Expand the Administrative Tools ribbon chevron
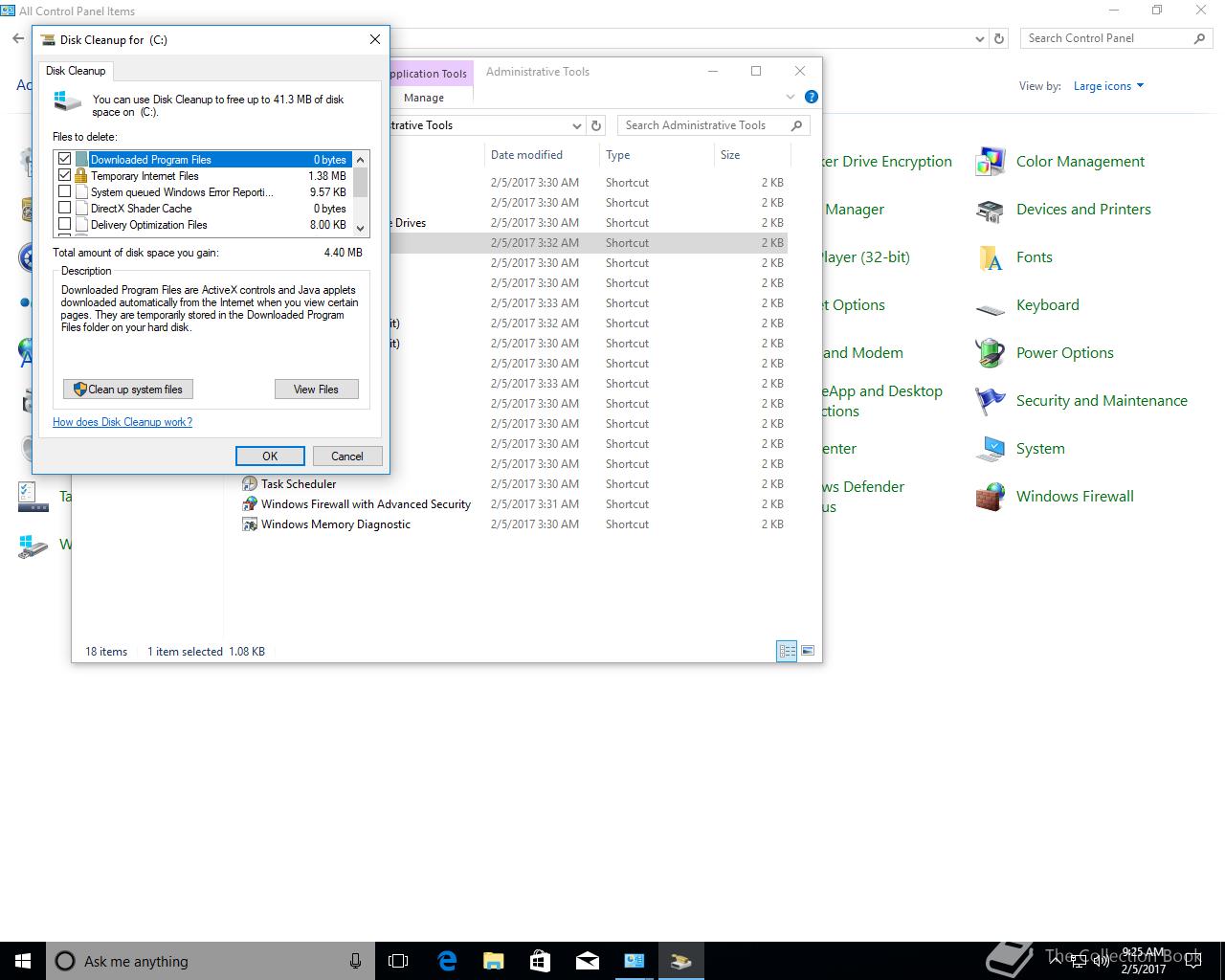Image resolution: width=1225 pixels, height=980 pixels. click(791, 97)
